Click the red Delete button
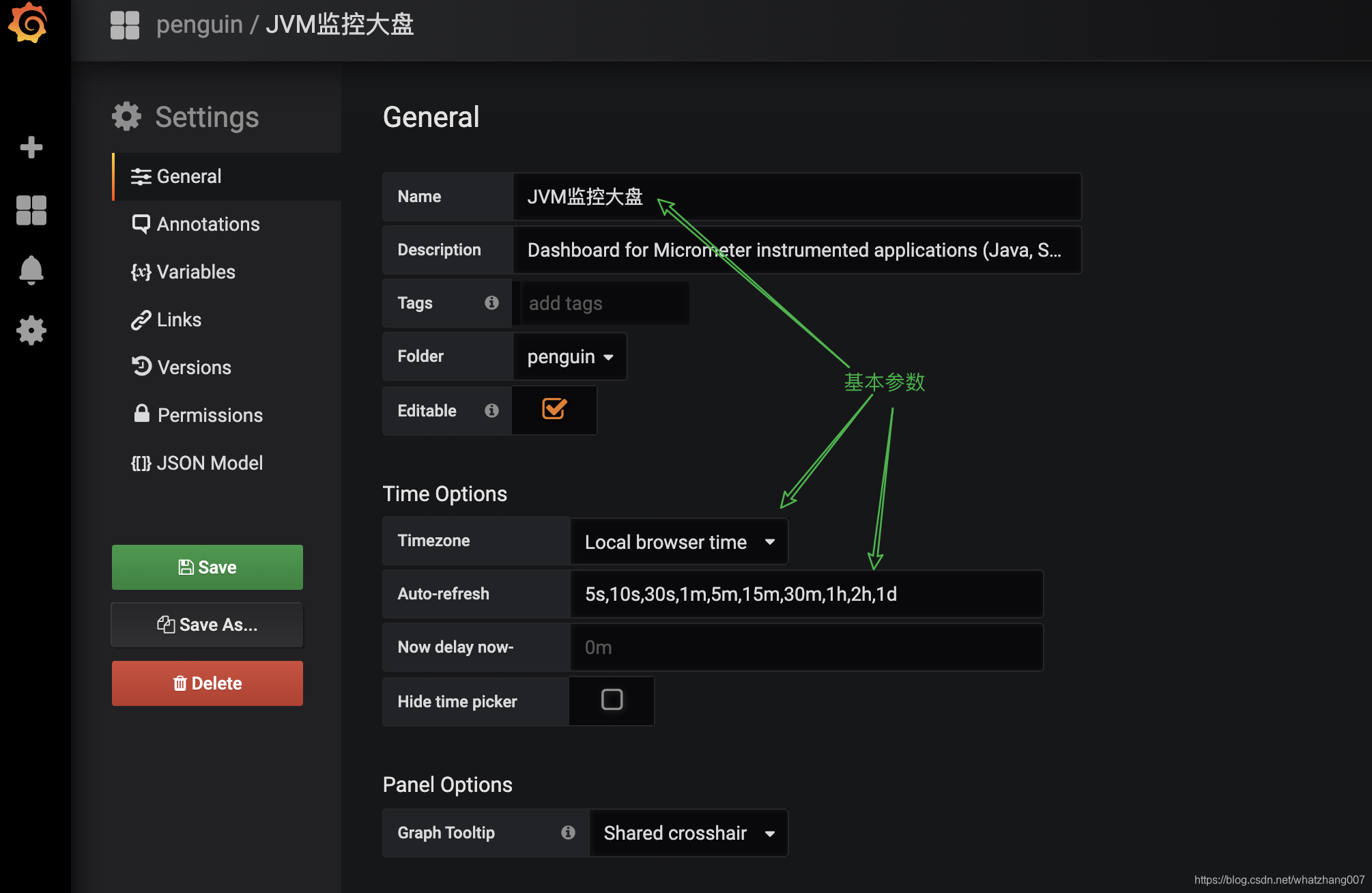 pos(208,683)
